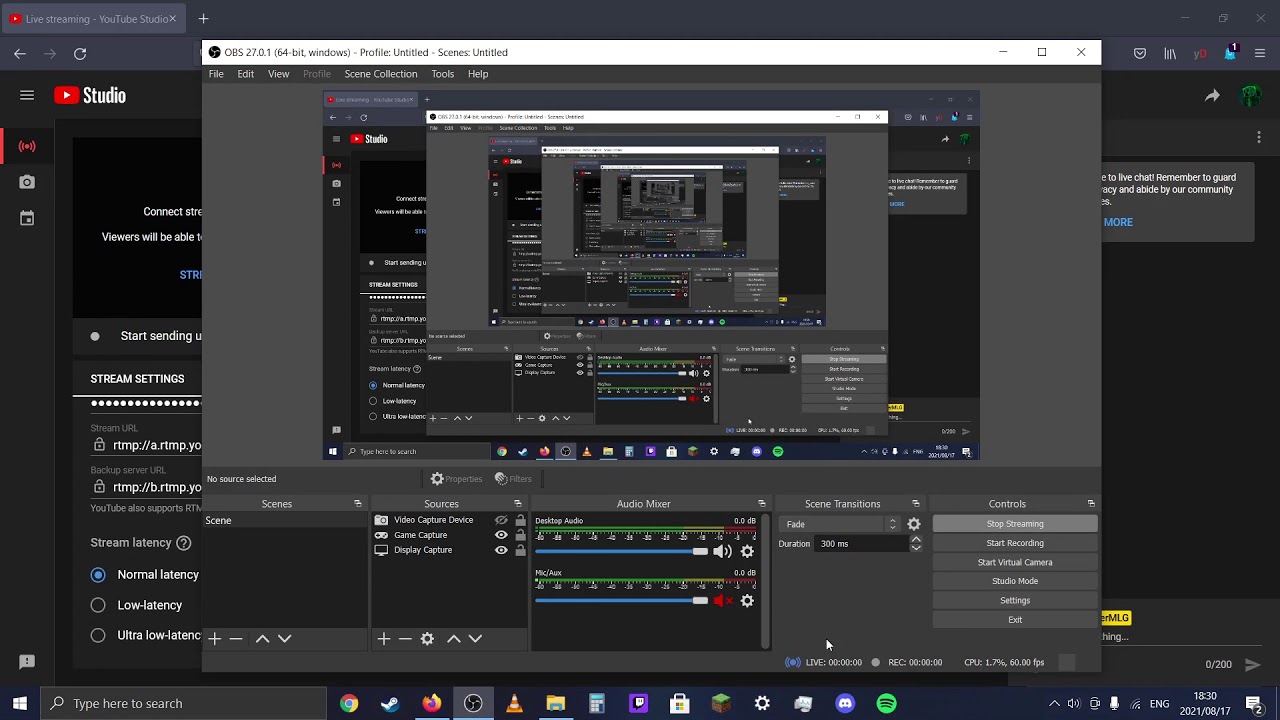Move source up arrow in Sources panel
The height and width of the screenshot is (720, 1280).
453,638
